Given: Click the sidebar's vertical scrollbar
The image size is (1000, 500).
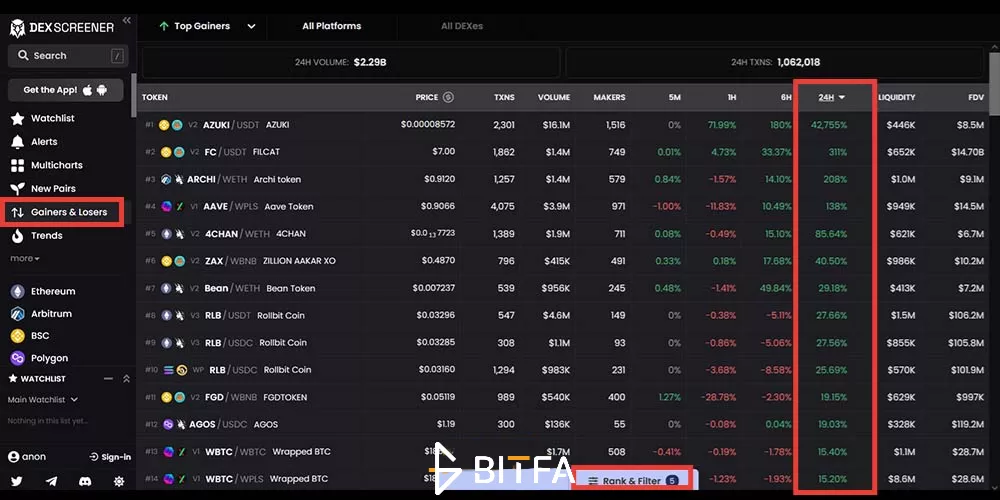Looking at the screenshot, I should 134,96.
